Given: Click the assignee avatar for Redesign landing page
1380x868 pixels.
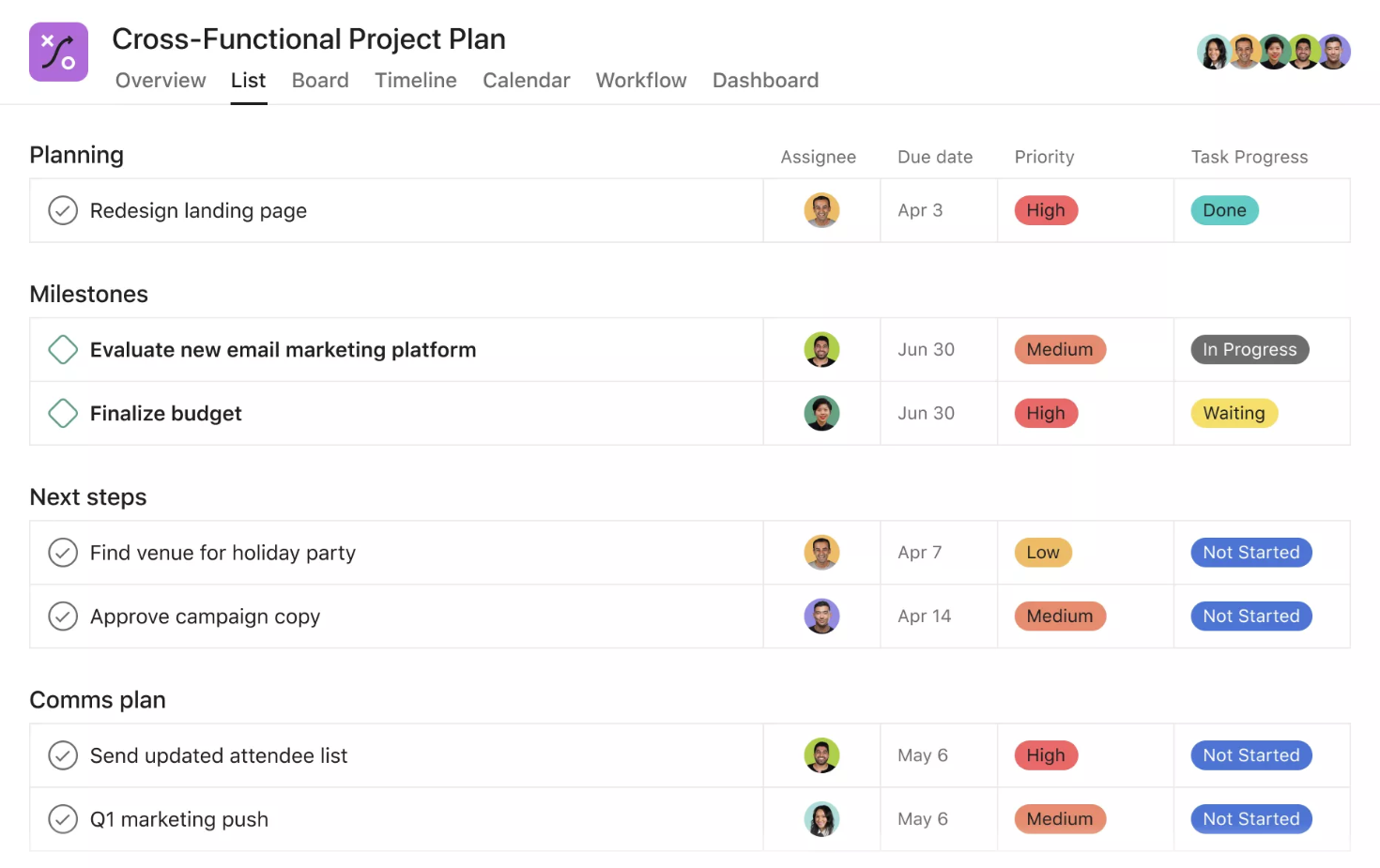Looking at the screenshot, I should (821, 210).
